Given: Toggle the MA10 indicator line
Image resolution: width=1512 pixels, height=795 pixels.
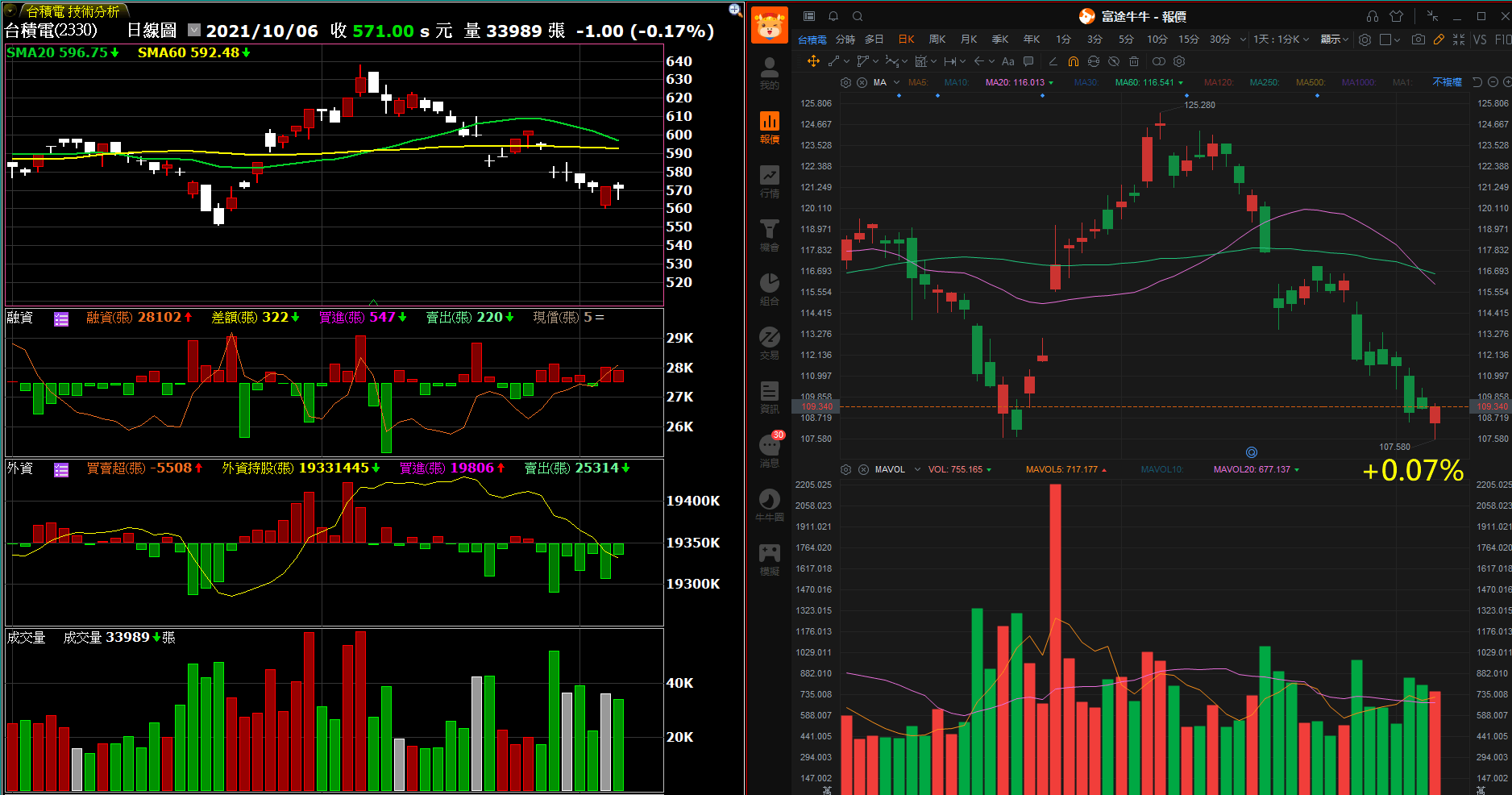Looking at the screenshot, I should click(x=956, y=82).
